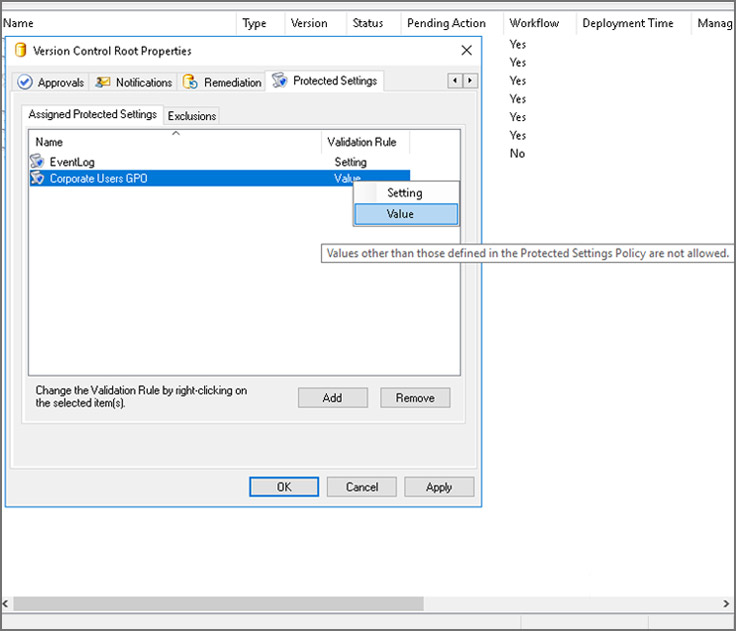Select the Protected Settings tab
The image size is (736, 631).
[325, 81]
